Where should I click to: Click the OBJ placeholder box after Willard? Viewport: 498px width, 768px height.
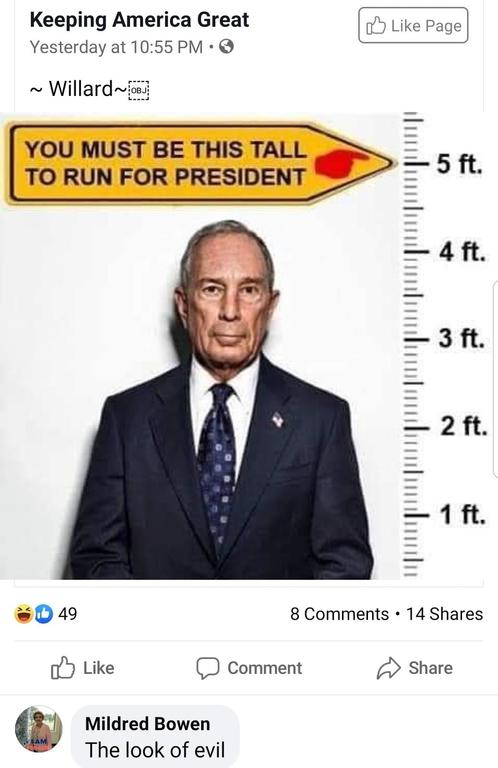[139, 91]
